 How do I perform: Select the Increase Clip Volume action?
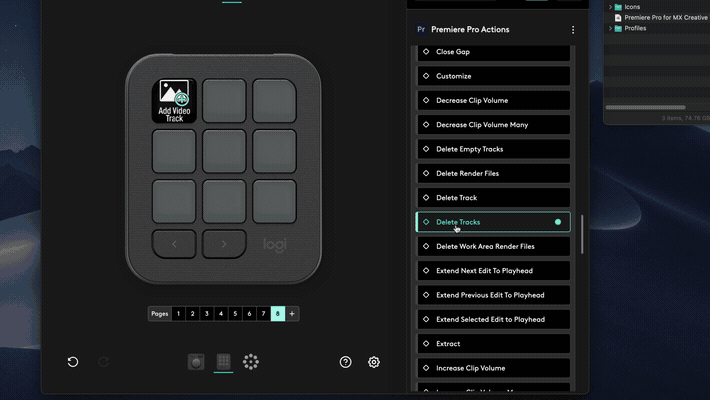pyautogui.click(x=494, y=368)
